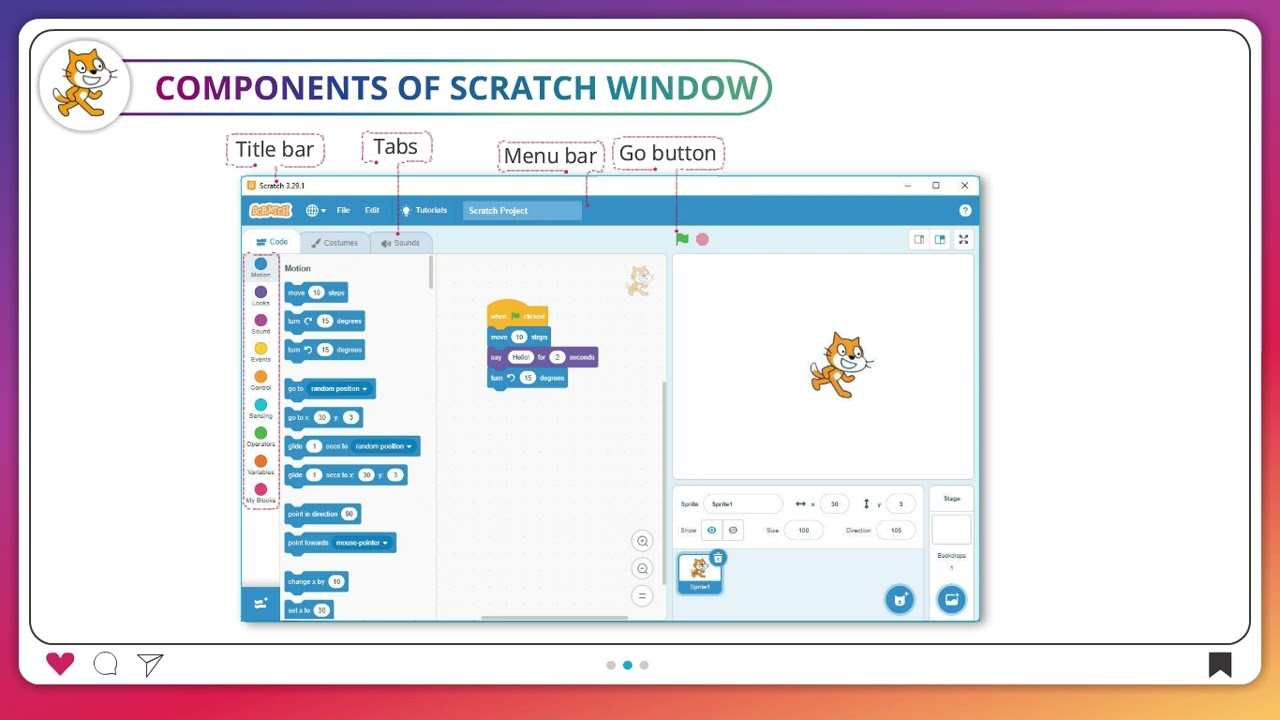Click the help question mark icon

coord(965,210)
